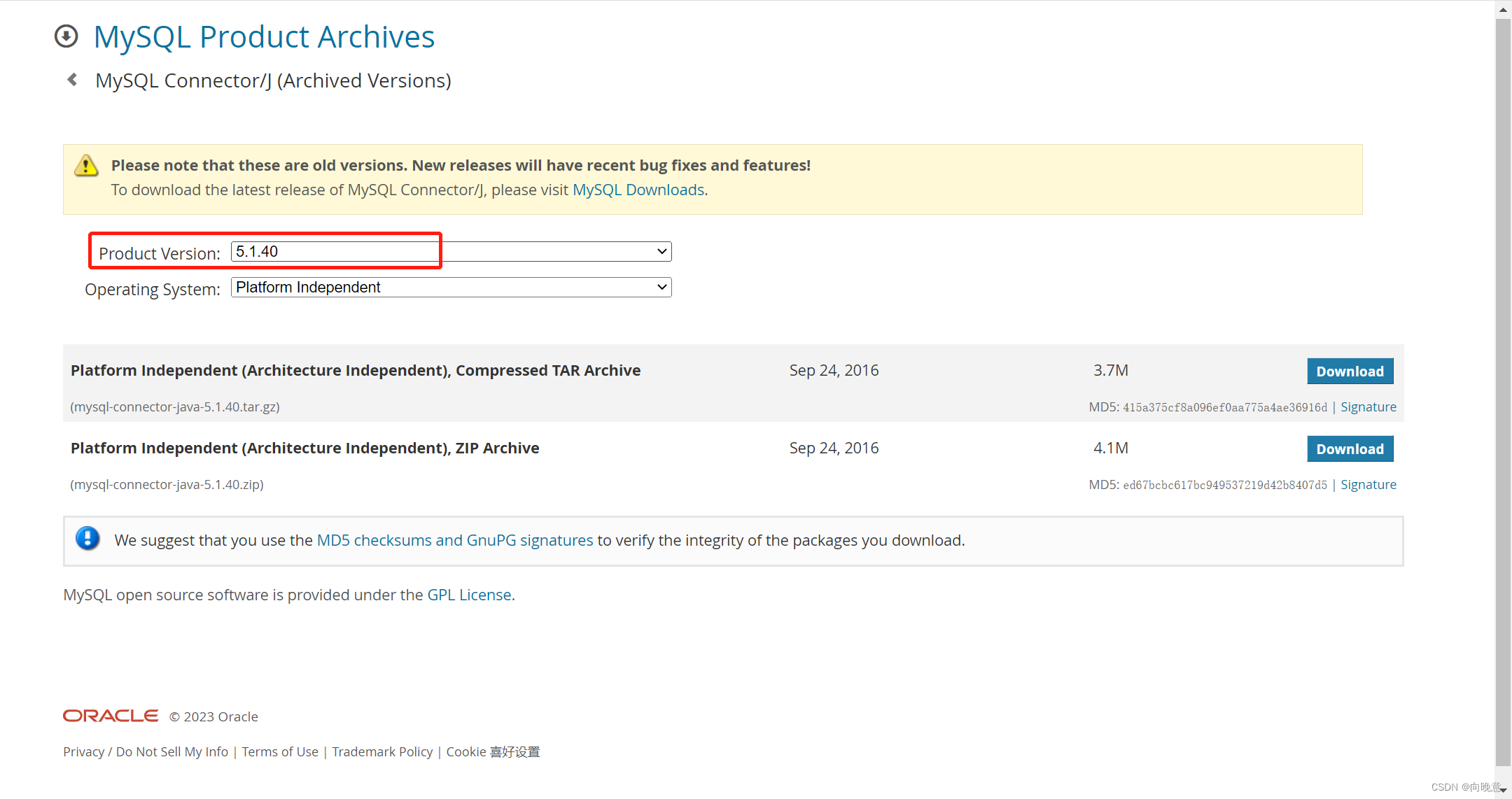
Task: Click the Oracle logo in footer
Action: click(111, 716)
